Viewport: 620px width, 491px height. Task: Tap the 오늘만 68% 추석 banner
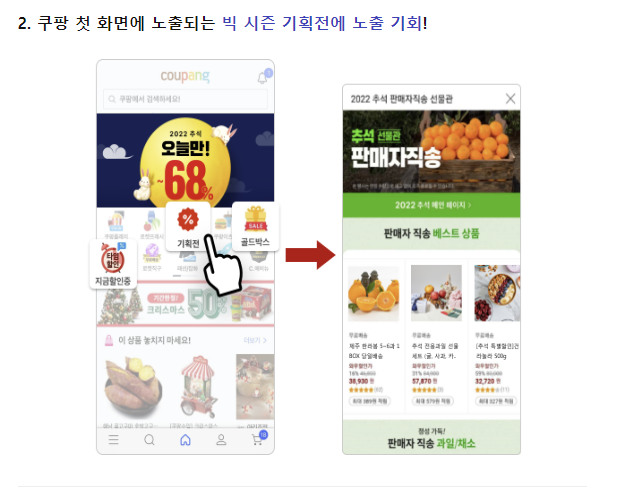(x=185, y=161)
